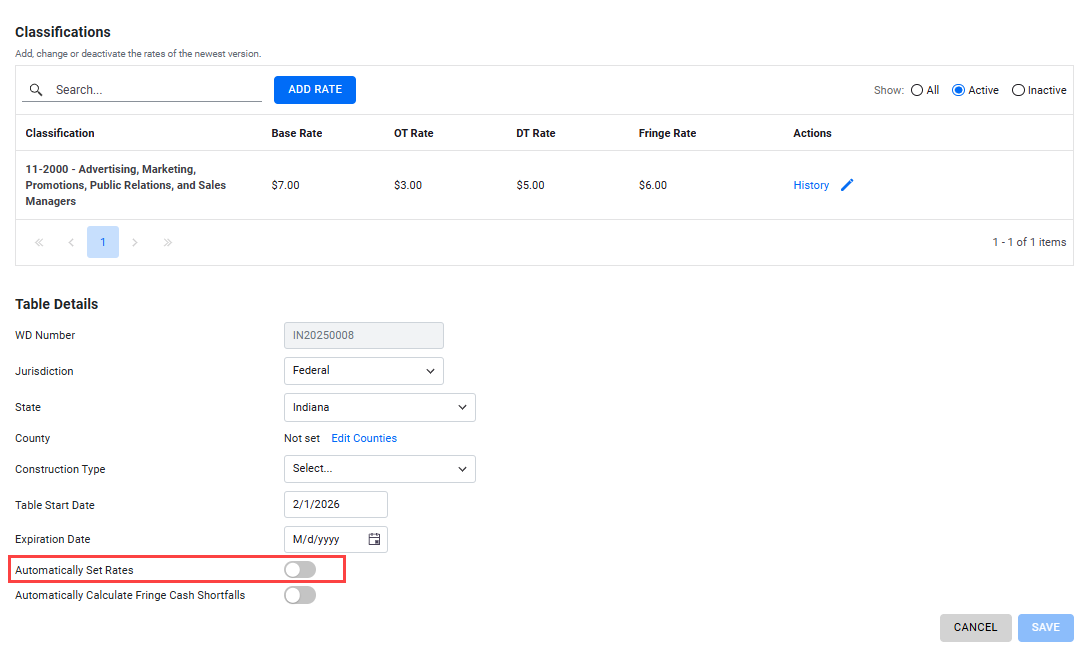Viewport: 1089px width, 645px height.
Task: Select the All radio button
Action: [917, 90]
